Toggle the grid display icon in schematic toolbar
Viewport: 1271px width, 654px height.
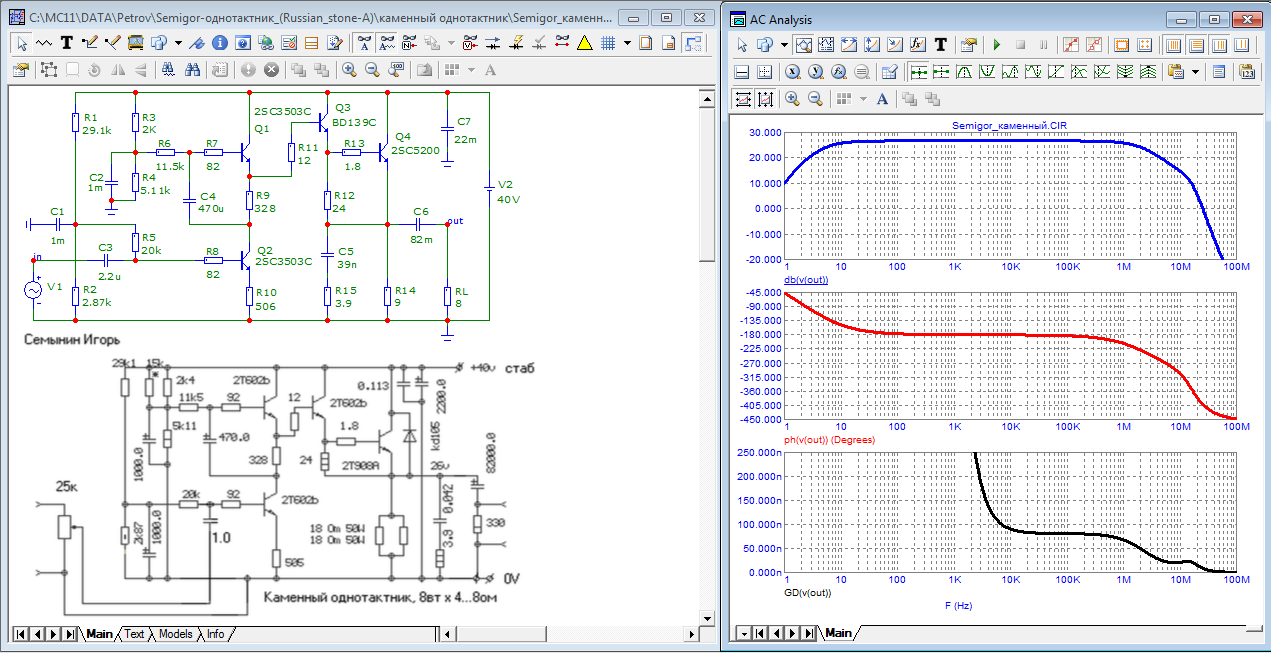(607, 43)
